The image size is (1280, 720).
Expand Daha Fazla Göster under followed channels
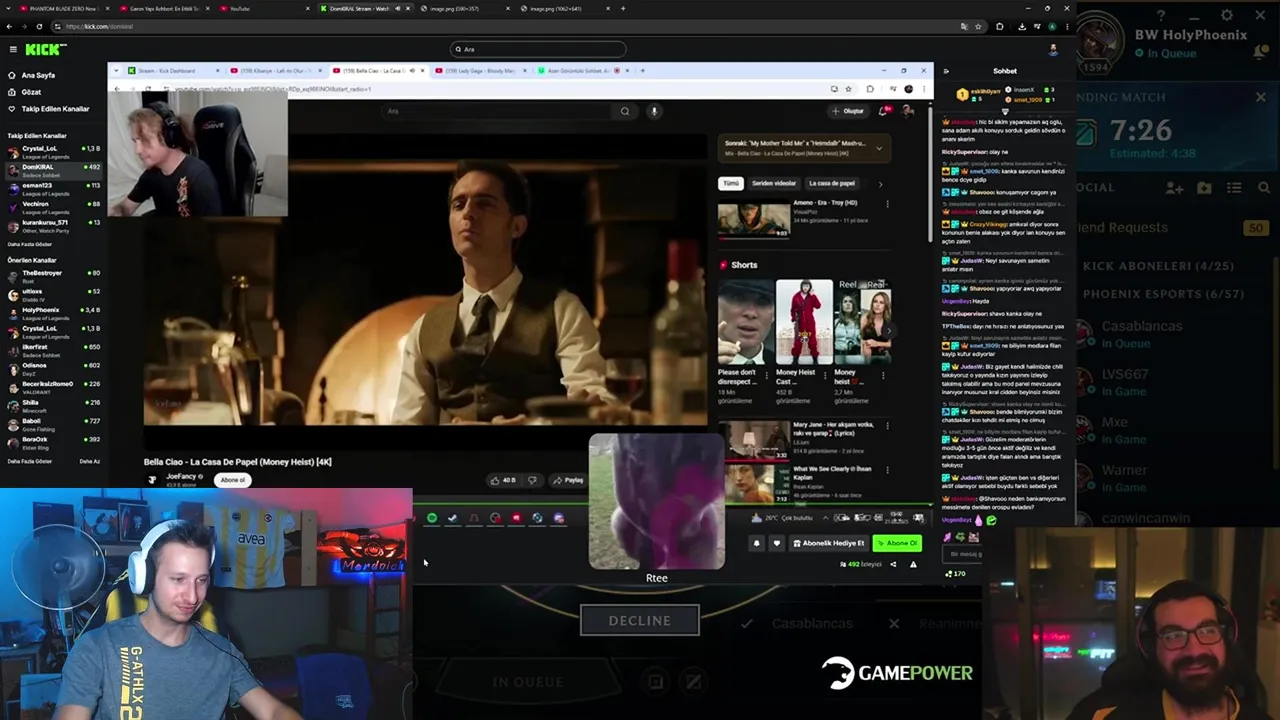click(x=30, y=244)
